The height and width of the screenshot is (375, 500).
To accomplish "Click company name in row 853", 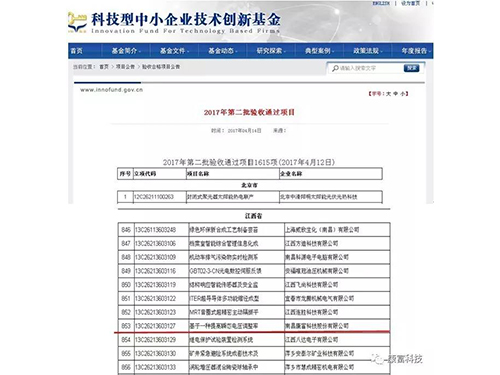I will pyautogui.click(x=317, y=326).
